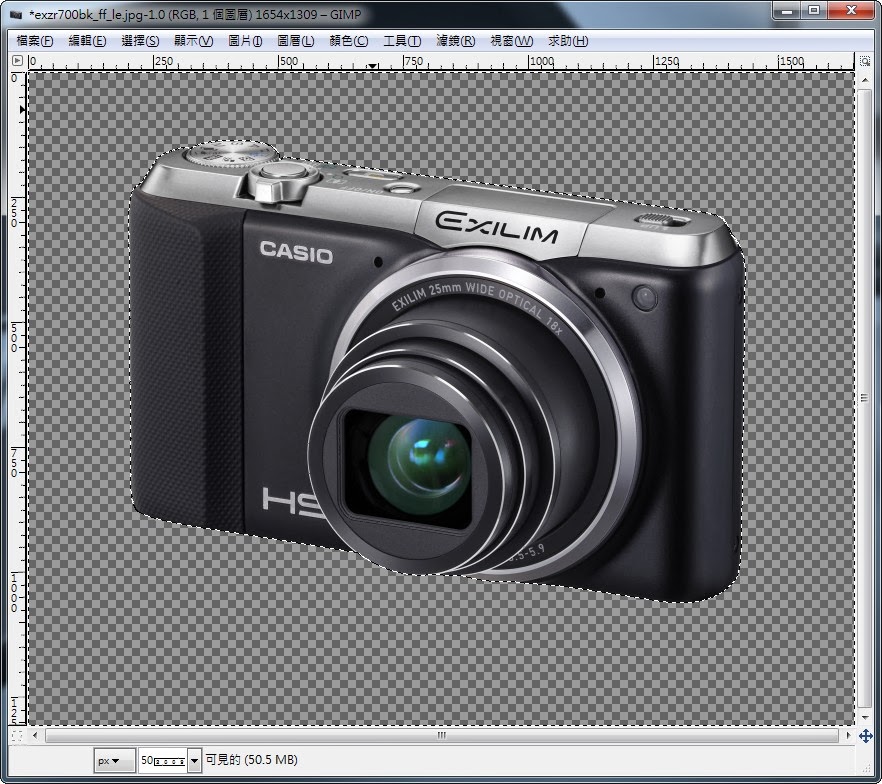Click the vertical scrollbar up arrow
The height and width of the screenshot is (784, 882).
coord(865,81)
